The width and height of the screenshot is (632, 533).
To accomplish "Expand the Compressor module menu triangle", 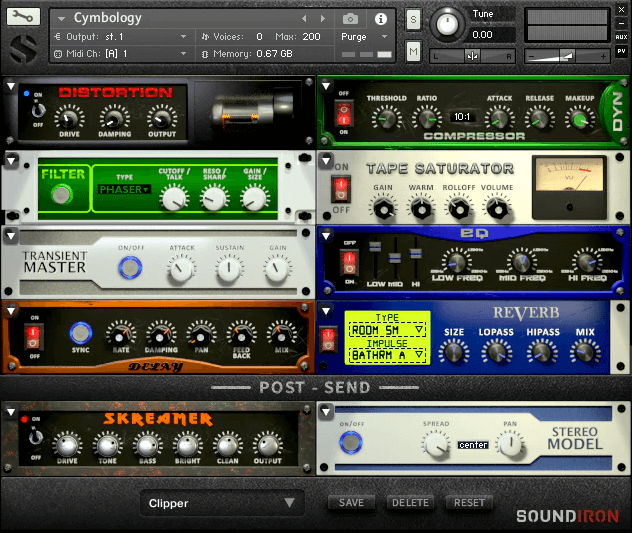I will 326,86.
